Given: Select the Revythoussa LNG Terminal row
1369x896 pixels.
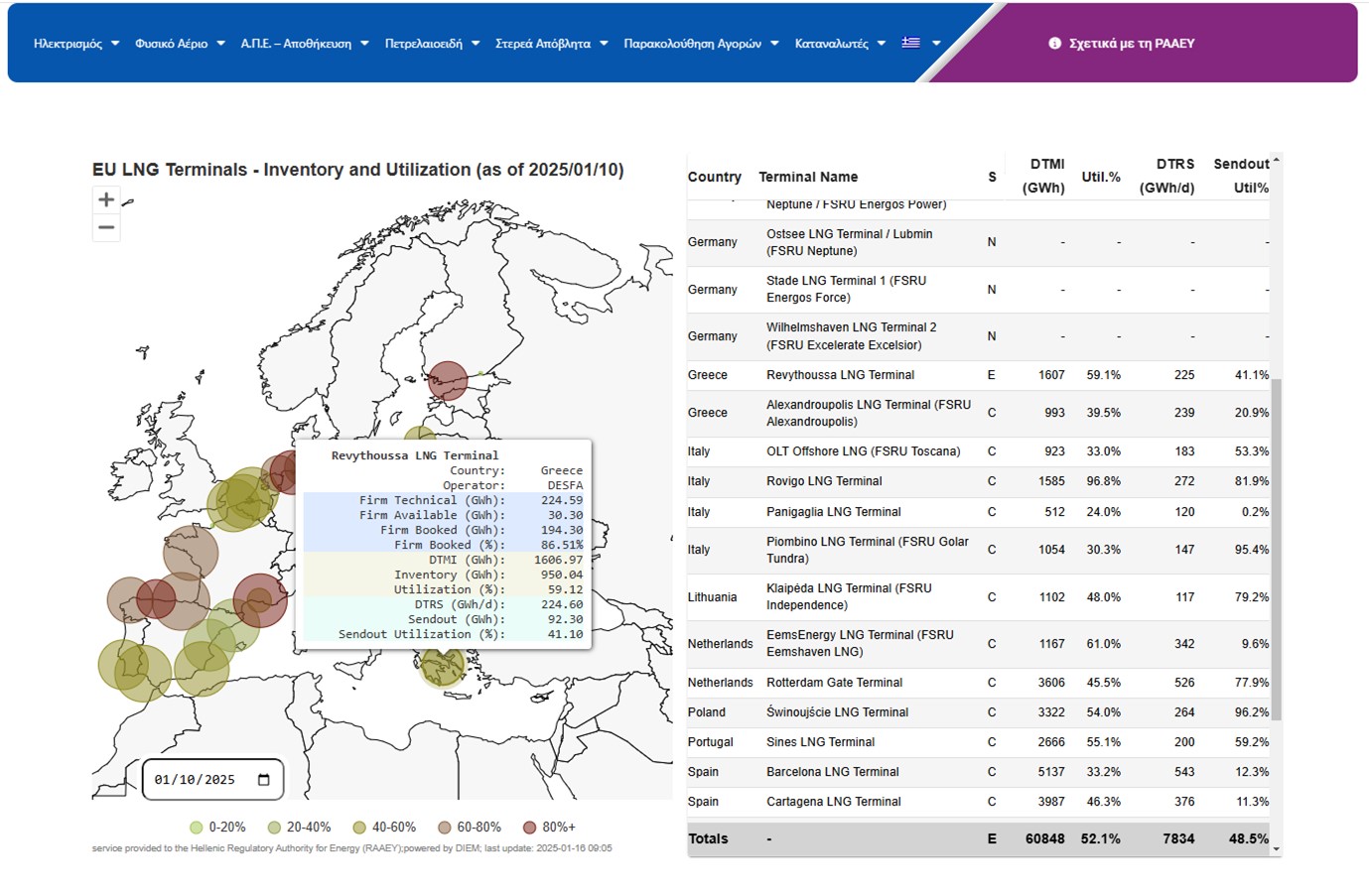Looking at the screenshot, I should (x=978, y=375).
